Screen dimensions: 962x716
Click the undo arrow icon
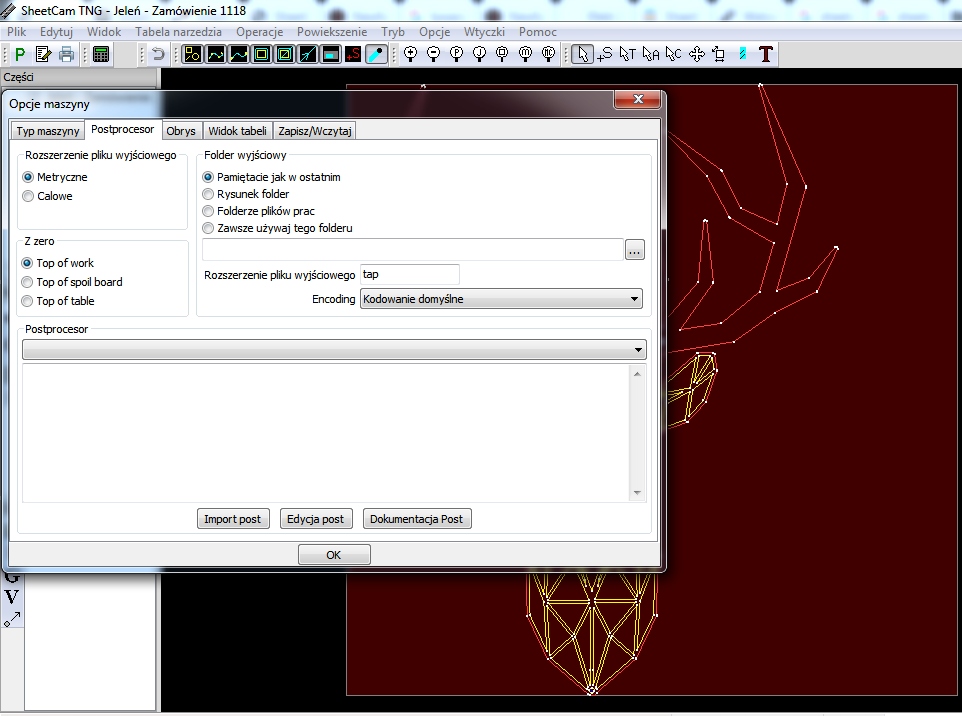tap(158, 55)
